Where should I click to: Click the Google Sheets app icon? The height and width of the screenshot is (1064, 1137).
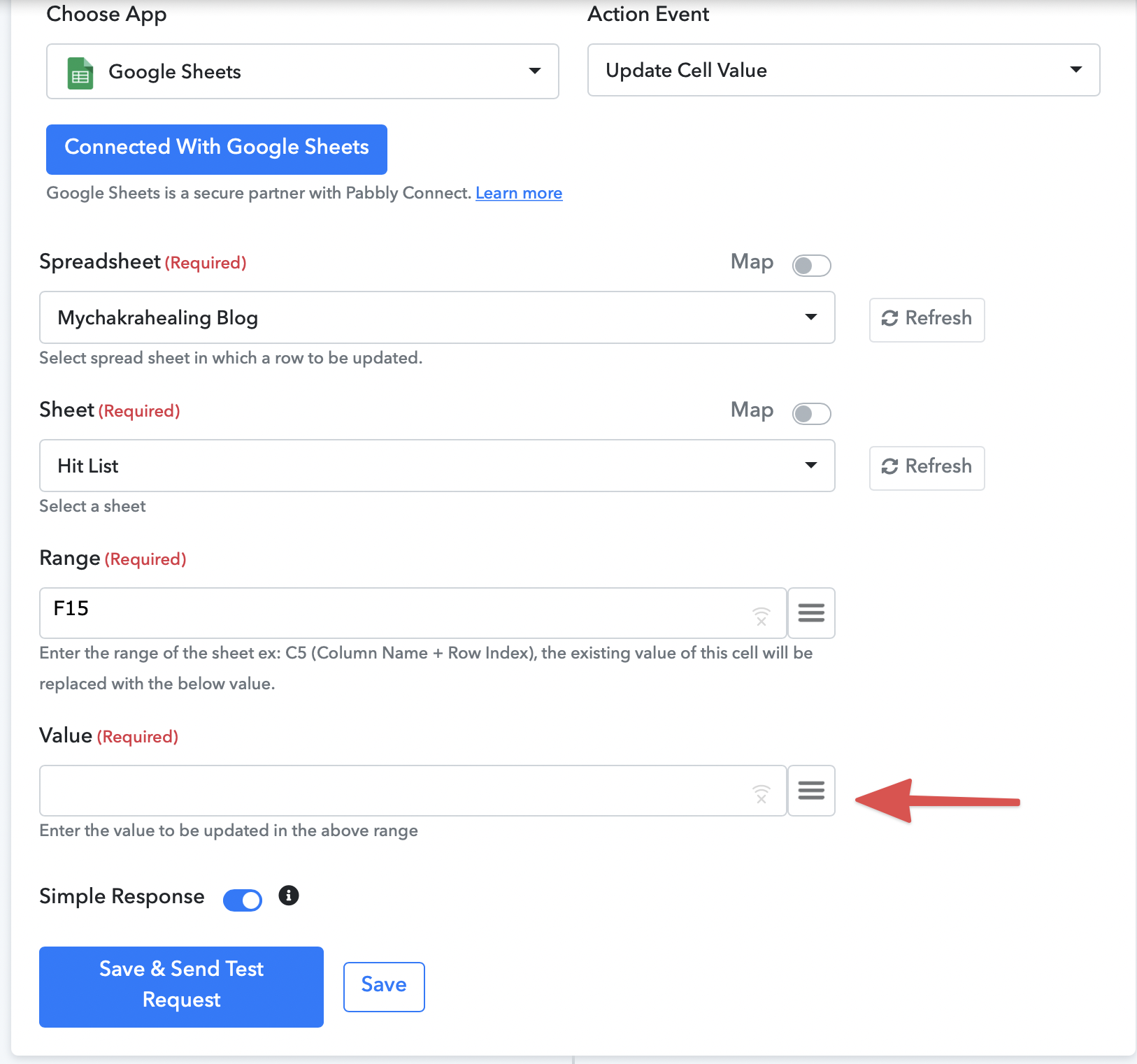click(x=80, y=73)
